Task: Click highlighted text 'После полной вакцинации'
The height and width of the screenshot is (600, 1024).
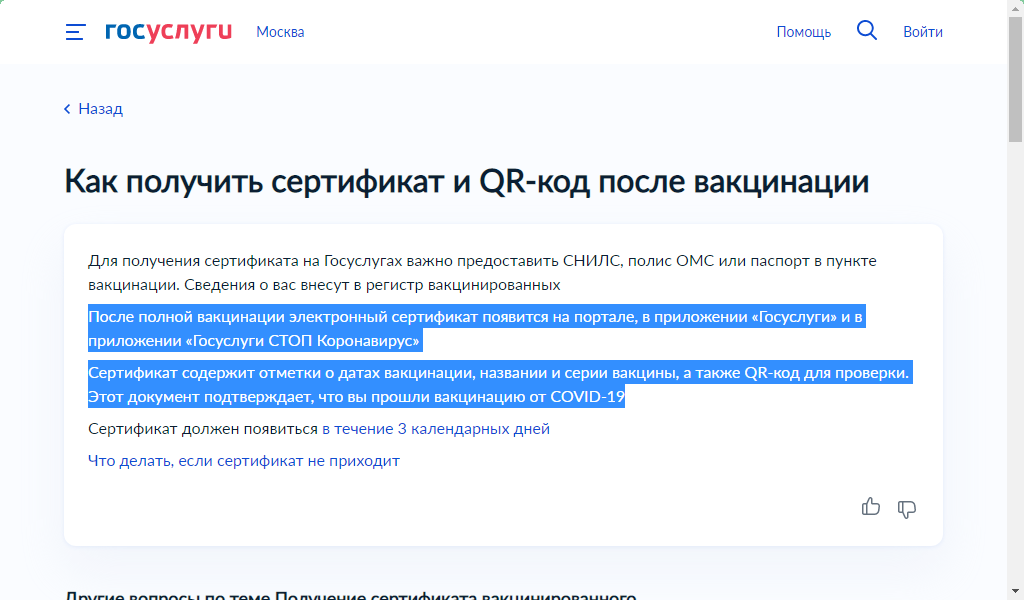Action: (477, 328)
